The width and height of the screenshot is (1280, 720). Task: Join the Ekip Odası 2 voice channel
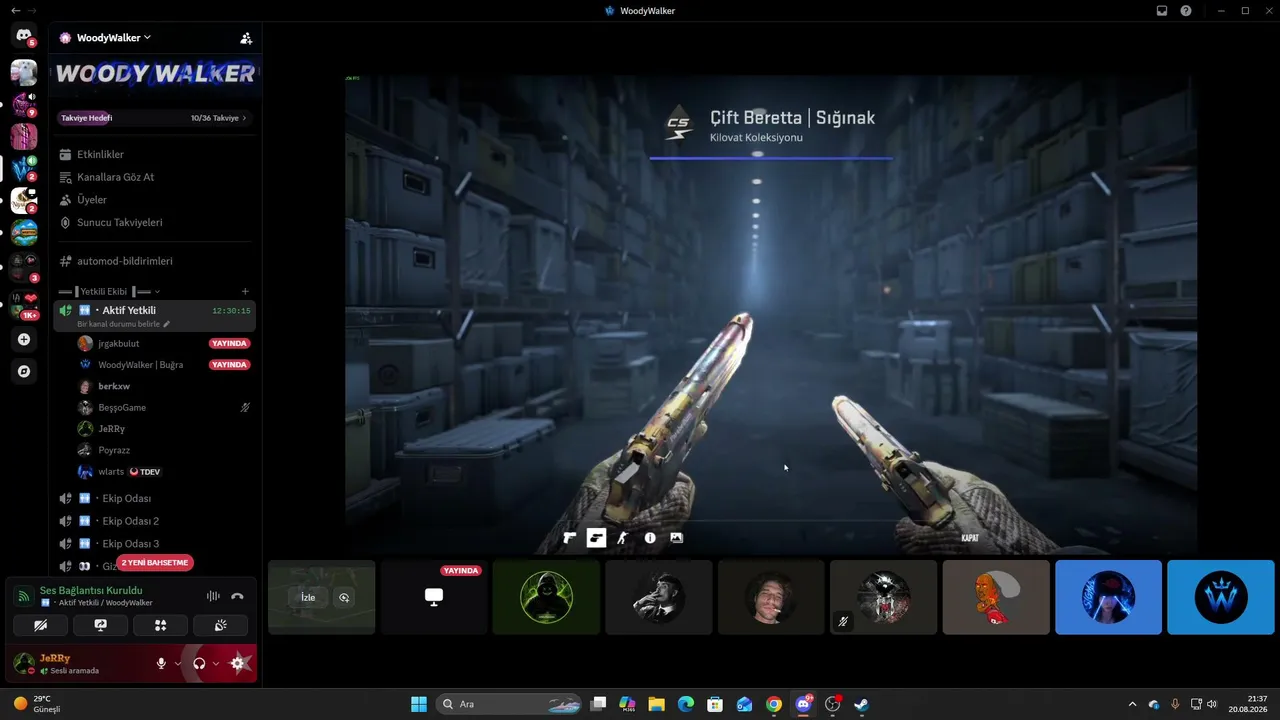click(155, 521)
